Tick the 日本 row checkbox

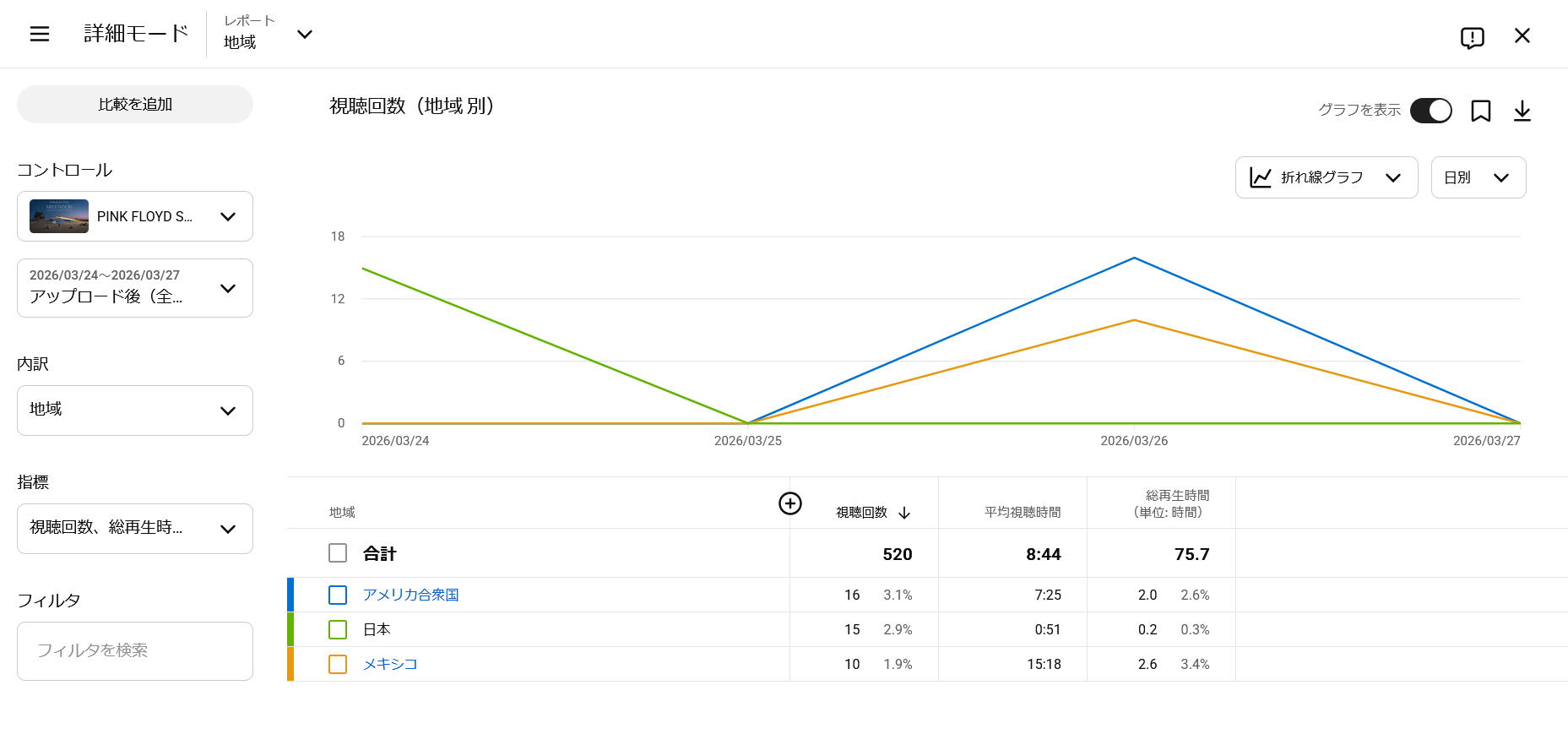click(x=338, y=629)
